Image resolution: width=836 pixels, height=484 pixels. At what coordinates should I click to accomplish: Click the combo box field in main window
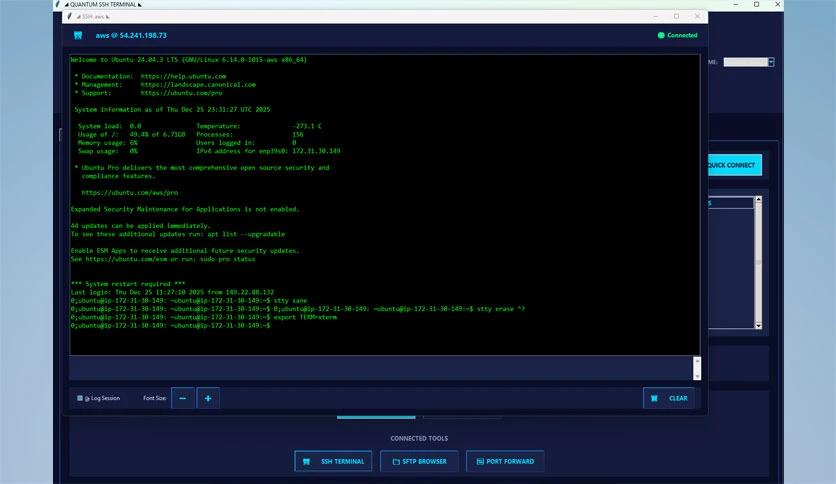pos(745,62)
